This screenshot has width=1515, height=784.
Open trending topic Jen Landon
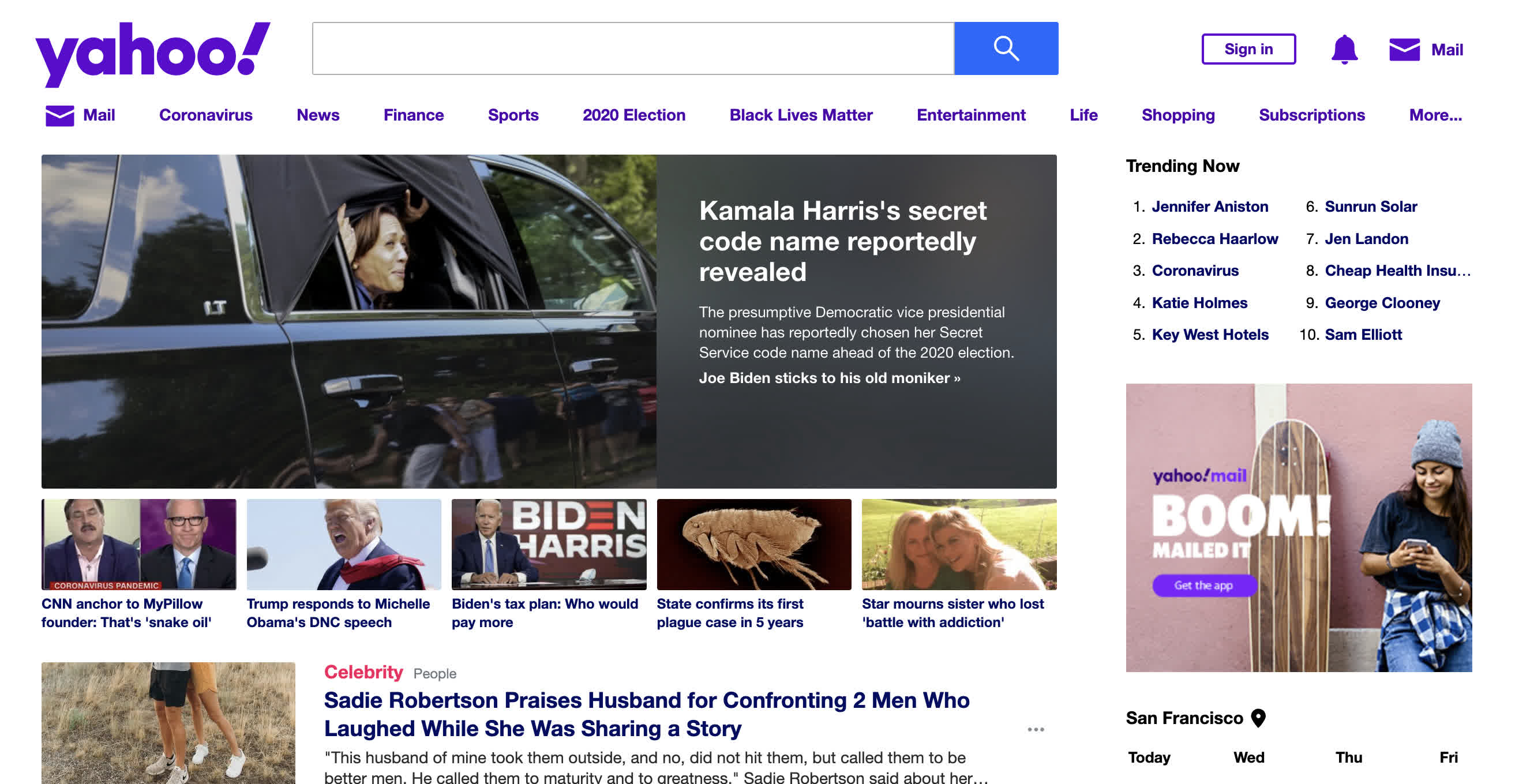coord(1366,239)
